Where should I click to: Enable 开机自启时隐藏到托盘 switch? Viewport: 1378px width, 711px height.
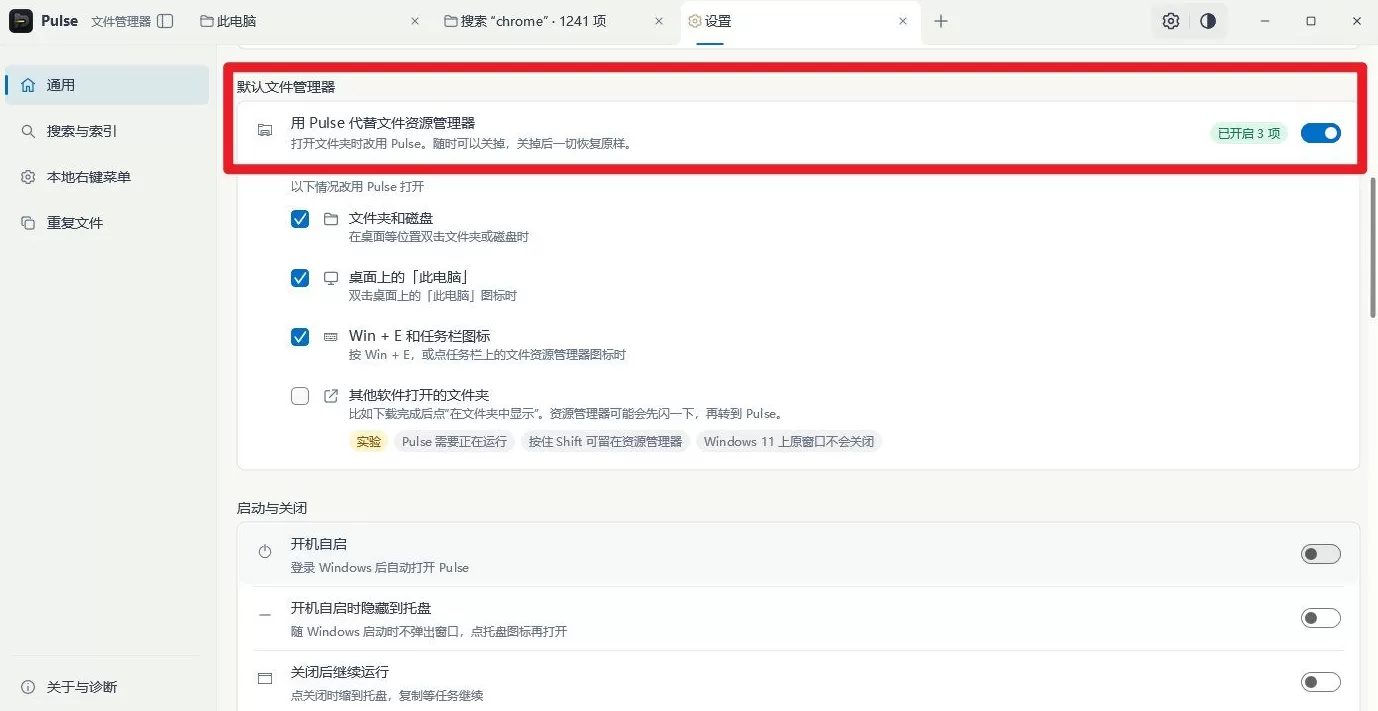pos(1320,618)
